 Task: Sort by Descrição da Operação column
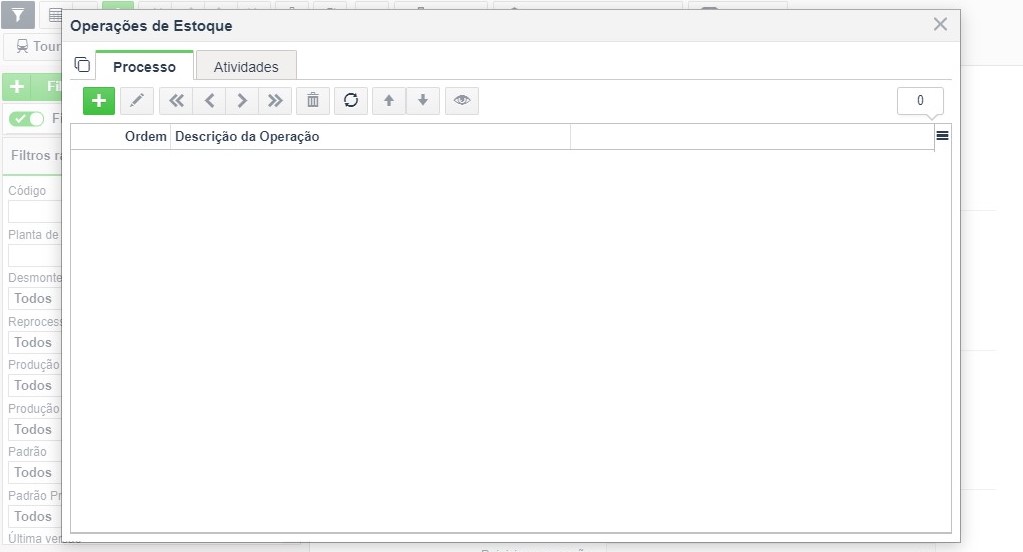pyautogui.click(x=370, y=136)
